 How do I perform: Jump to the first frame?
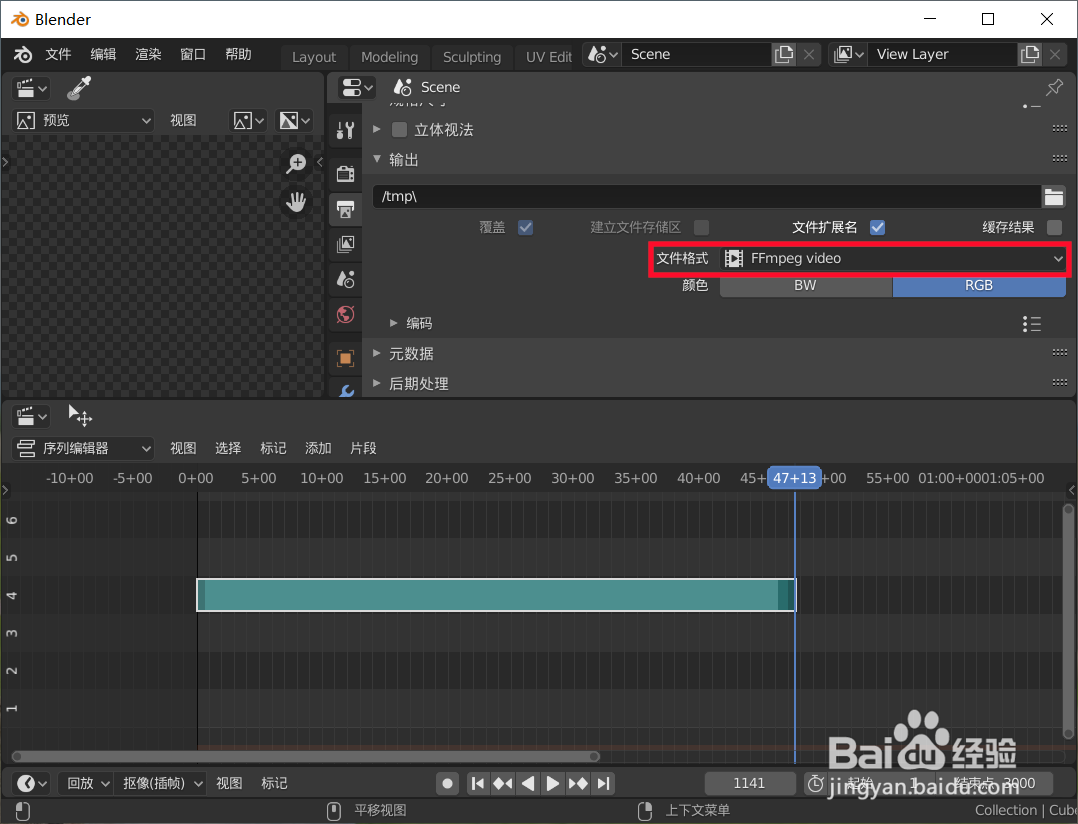(x=478, y=783)
